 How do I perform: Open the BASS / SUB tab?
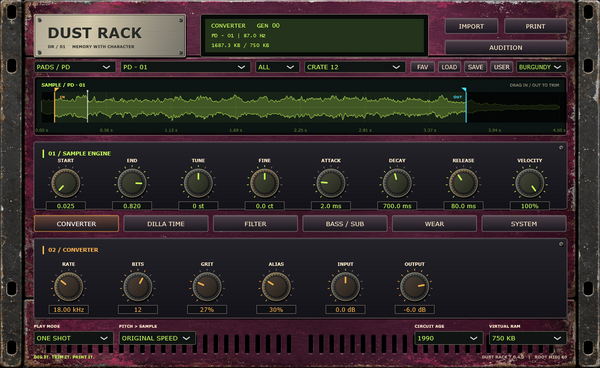345,224
